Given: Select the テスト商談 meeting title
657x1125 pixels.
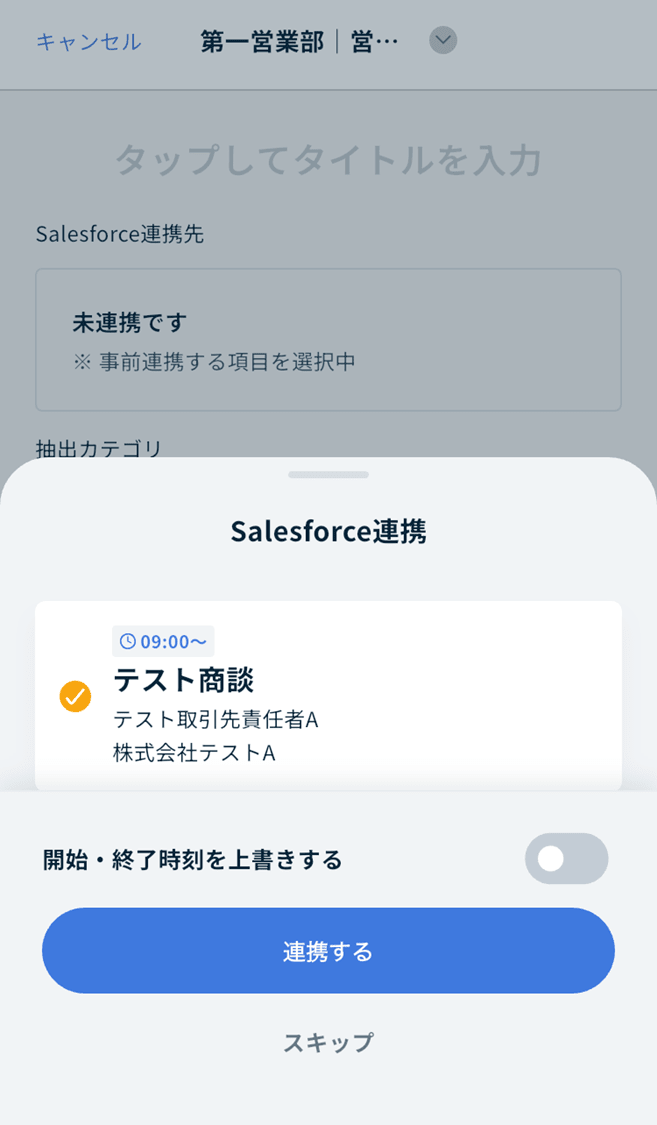Looking at the screenshot, I should tap(184, 680).
